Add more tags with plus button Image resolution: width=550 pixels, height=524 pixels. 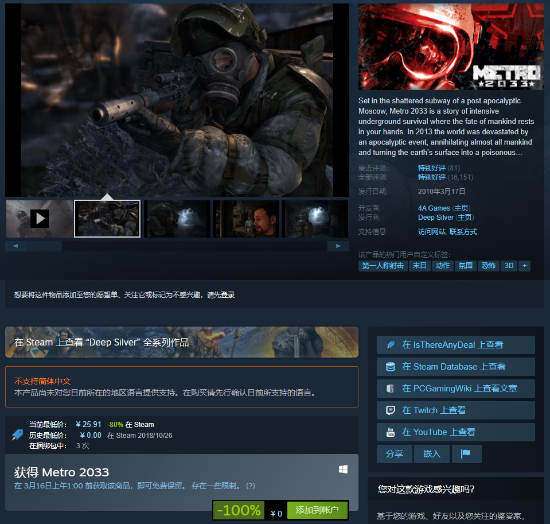[524, 266]
